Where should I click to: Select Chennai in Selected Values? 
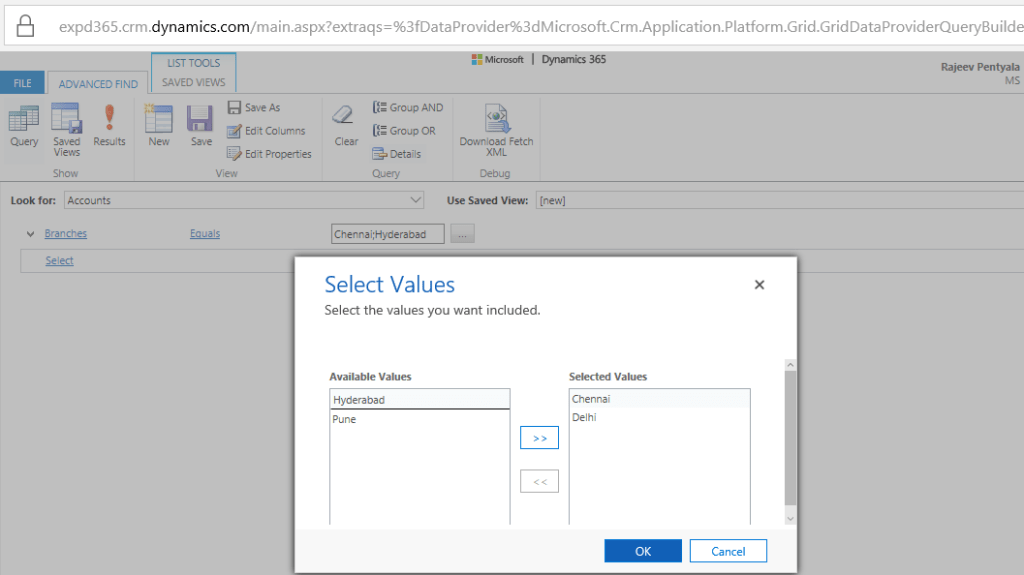coord(660,399)
